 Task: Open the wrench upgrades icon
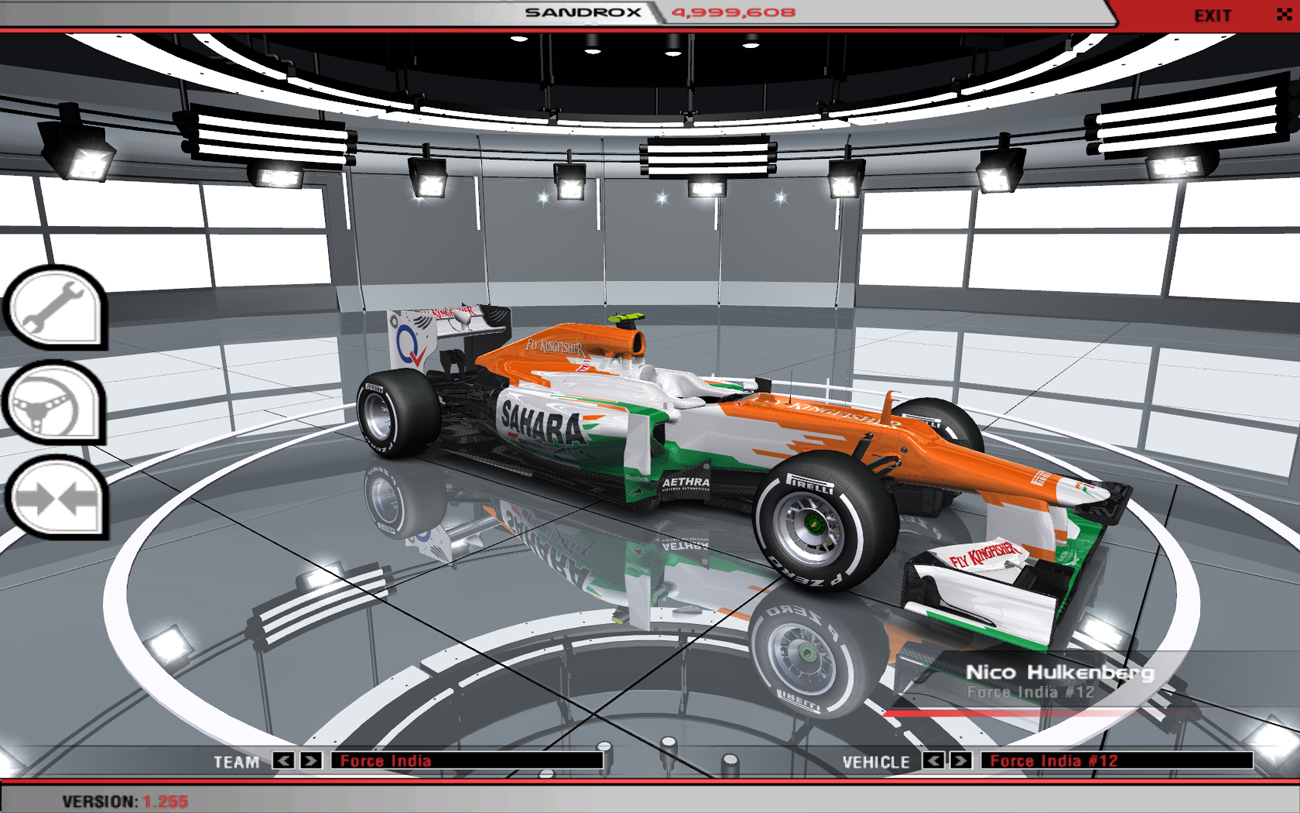click(x=55, y=307)
